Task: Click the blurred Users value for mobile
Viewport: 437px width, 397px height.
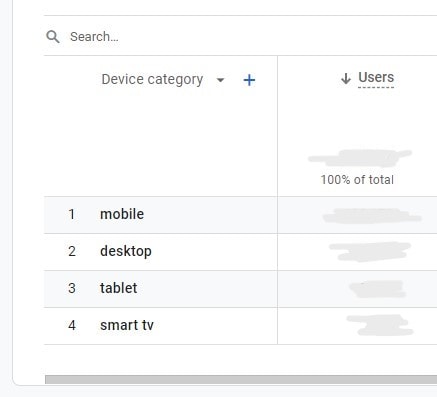Action: point(372,216)
